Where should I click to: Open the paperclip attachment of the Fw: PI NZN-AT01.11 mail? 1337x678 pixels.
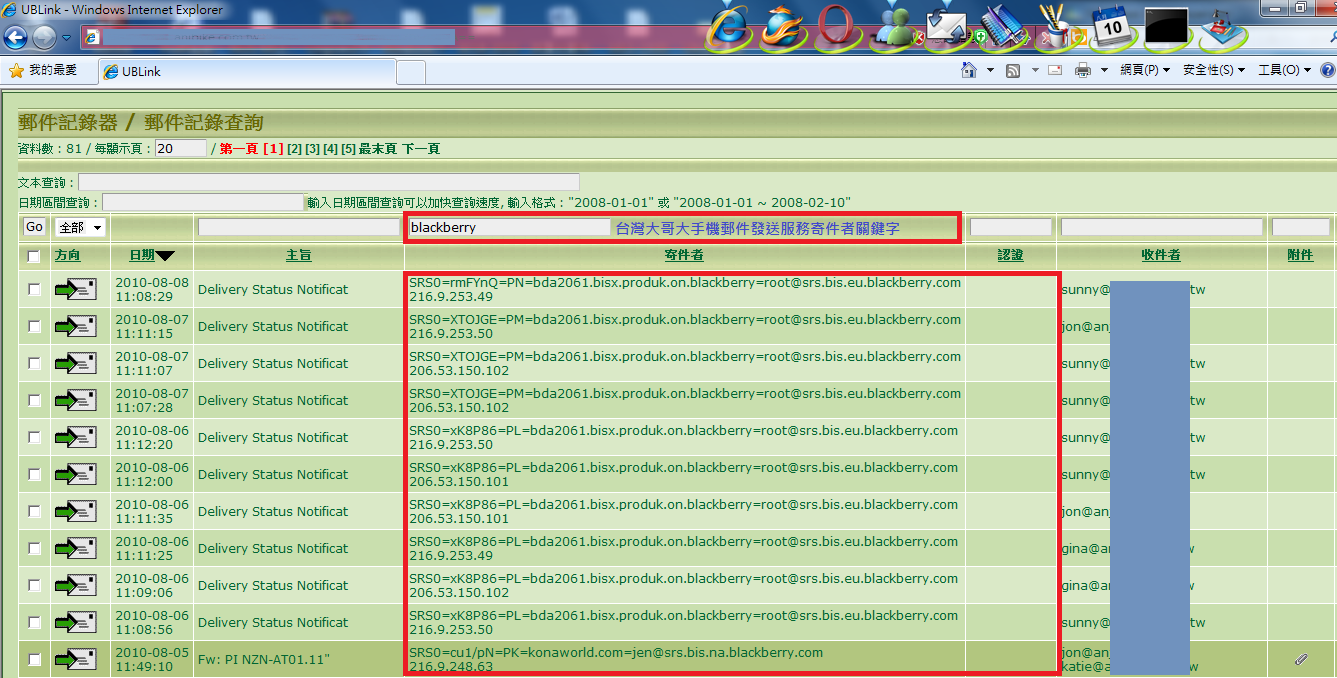[x=1301, y=659]
